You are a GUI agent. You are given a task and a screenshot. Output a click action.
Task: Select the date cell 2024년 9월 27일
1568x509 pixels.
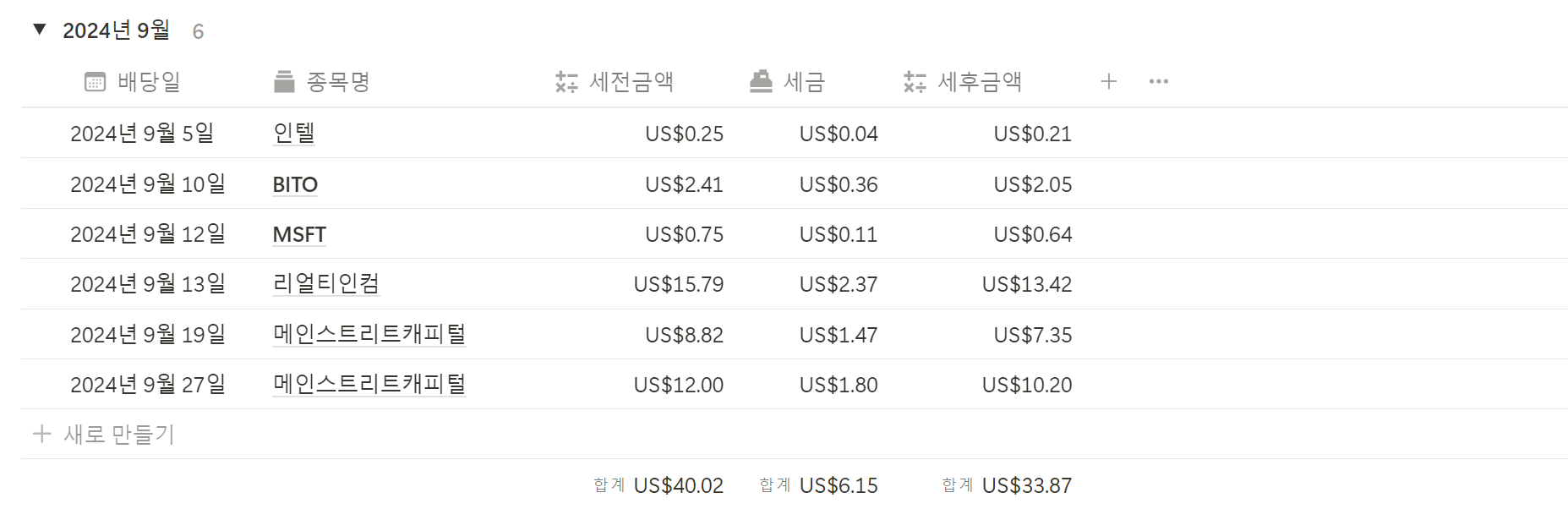pyautogui.click(x=148, y=385)
